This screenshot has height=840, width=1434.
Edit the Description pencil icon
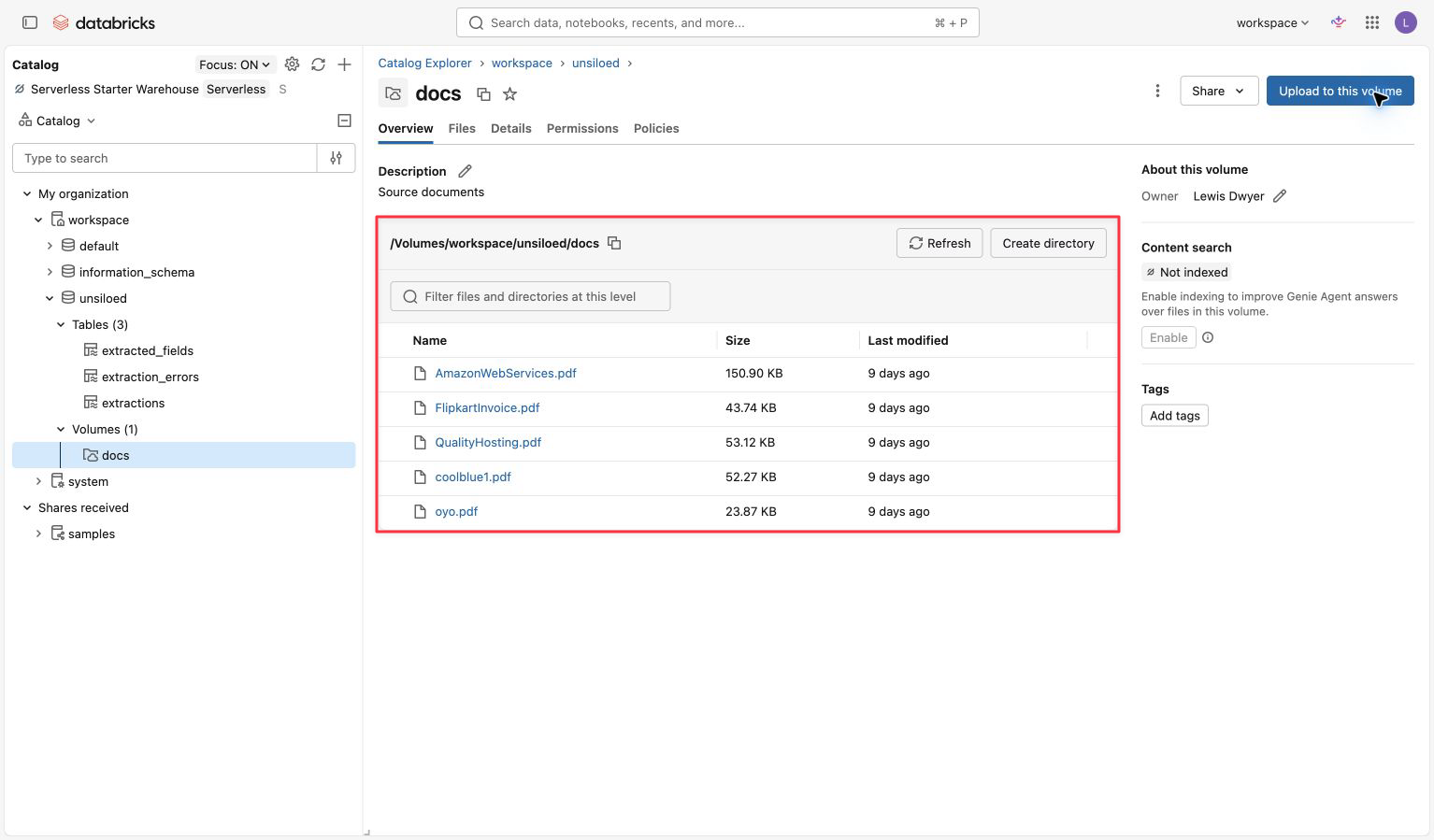click(465, 171)
